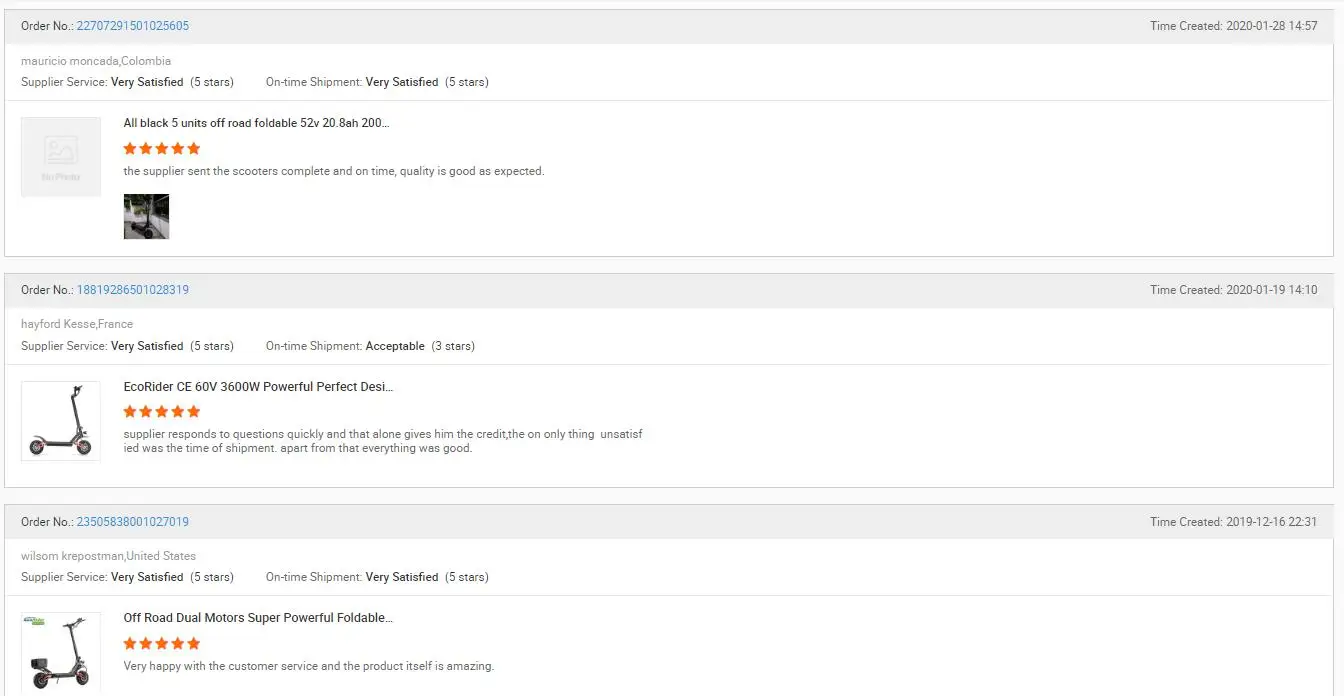The width and height of the screenshot is (1344, 696).
Task: Open the EcoRider scooter product thumbnail
Action: pos(61,421)
